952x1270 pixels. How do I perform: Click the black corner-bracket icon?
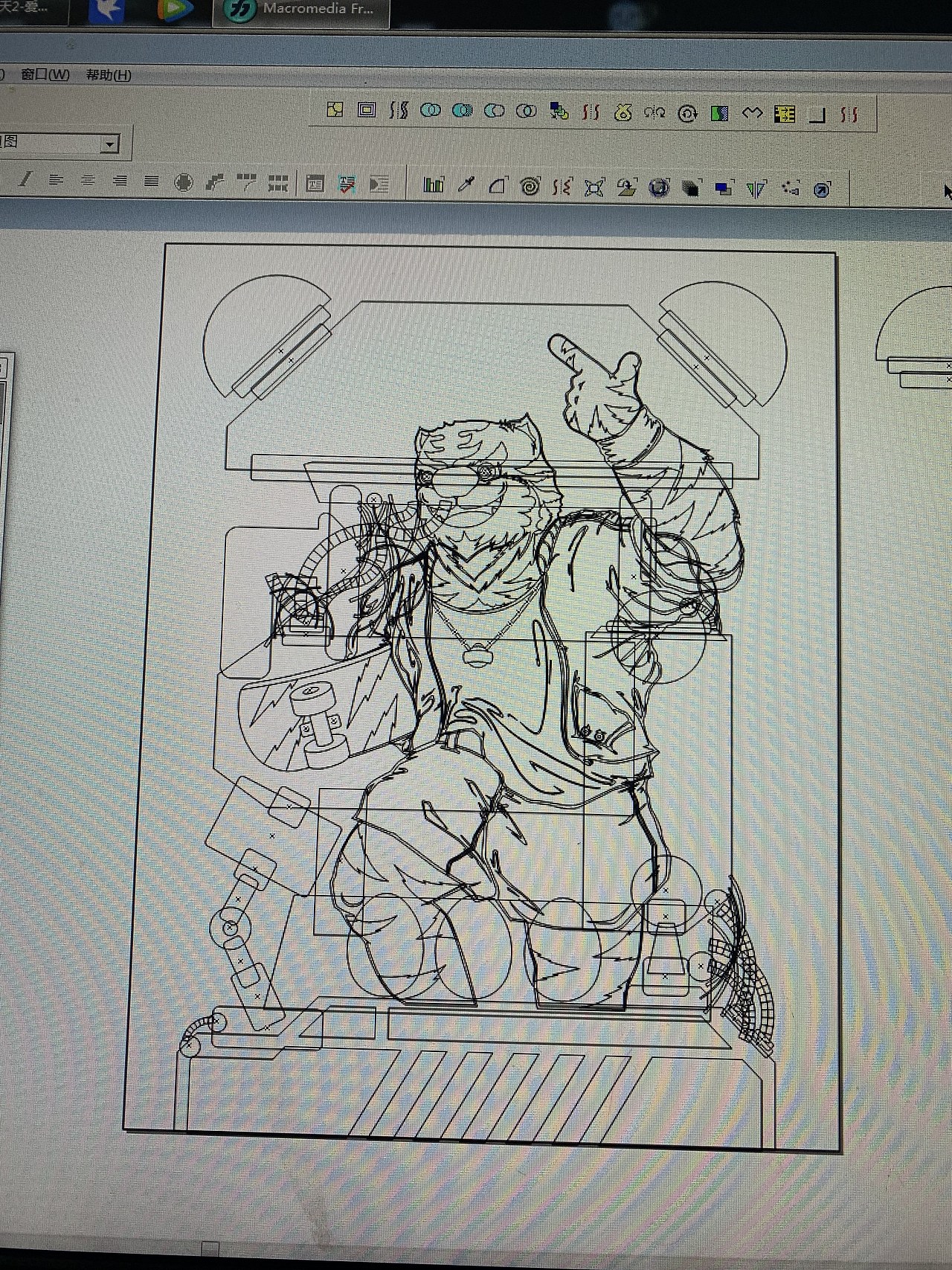[x=817, y=115]
